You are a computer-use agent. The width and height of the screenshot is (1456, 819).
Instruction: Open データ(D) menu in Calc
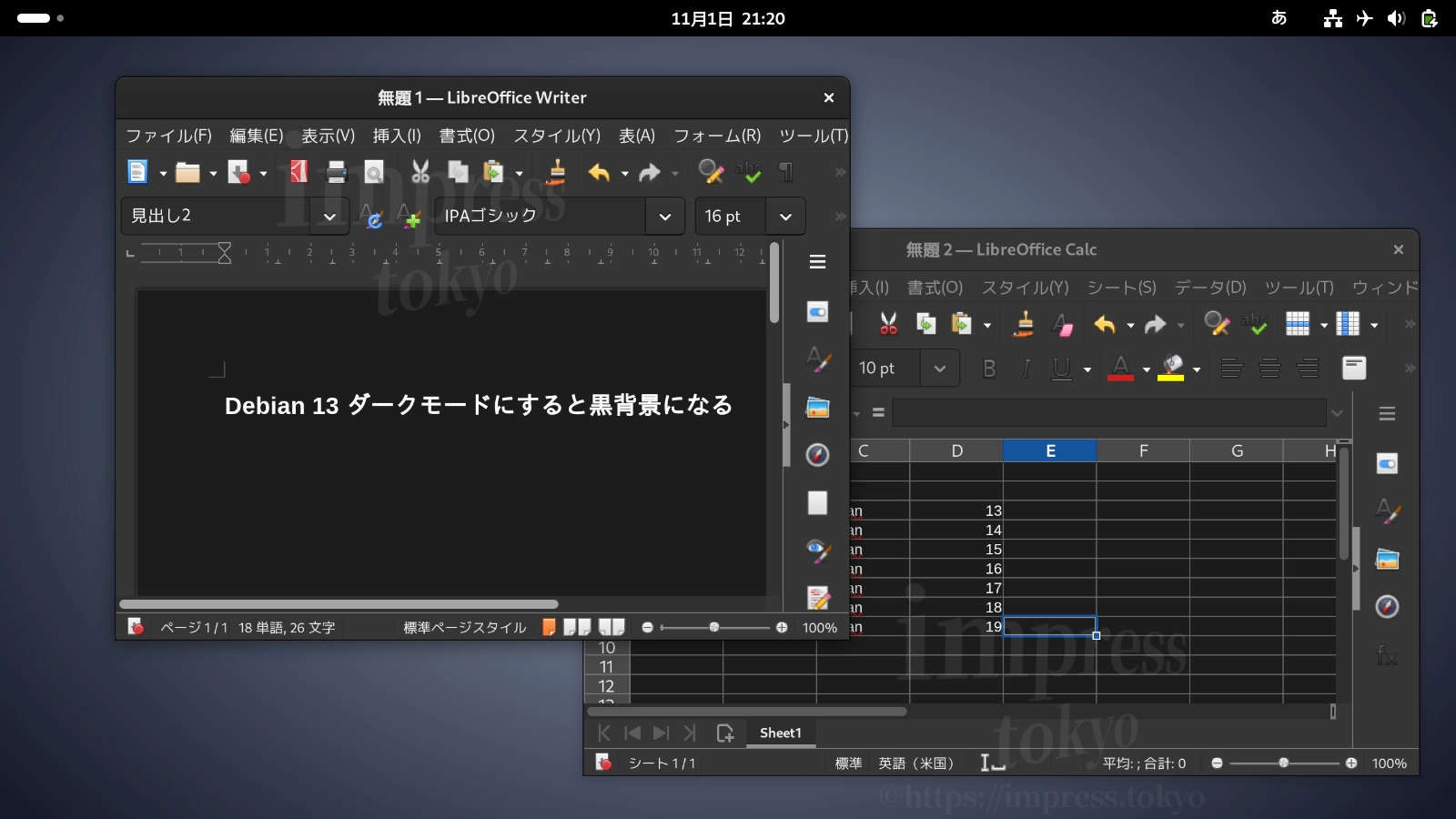pos(1210,288)
